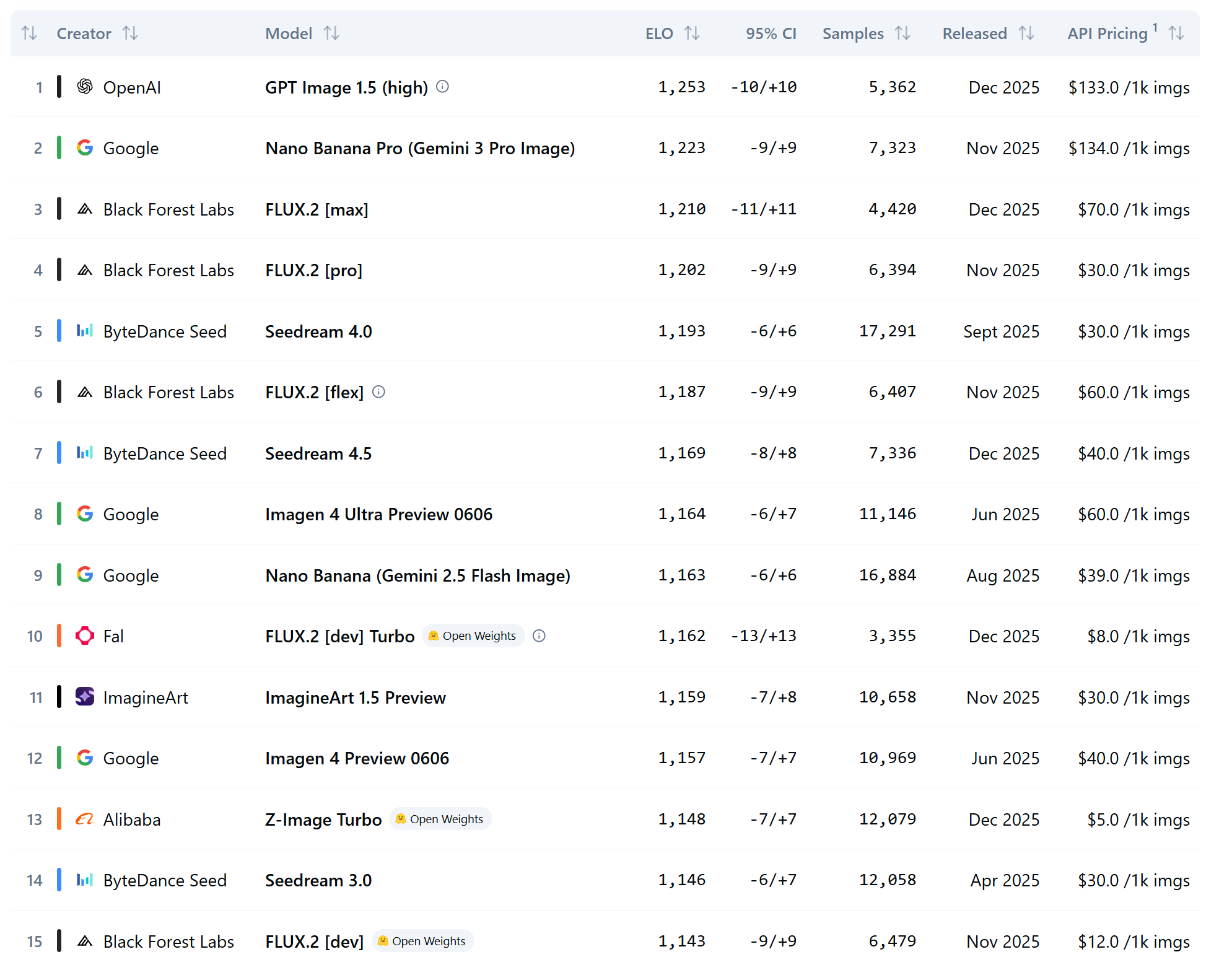Open info icon next to GPT Image 1.5
Viewport: 1232px width, 970px height.
442,87
